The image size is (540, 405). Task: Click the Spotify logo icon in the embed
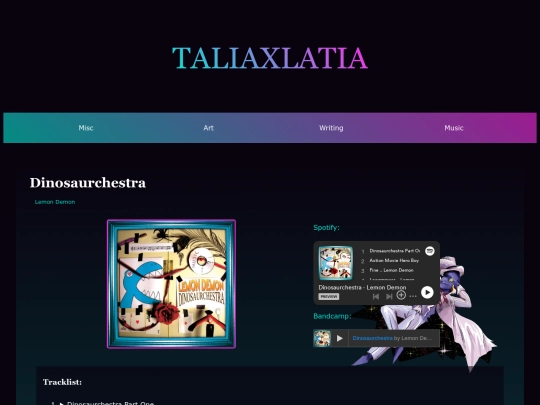pyautogui.click(x=429, y=251)
